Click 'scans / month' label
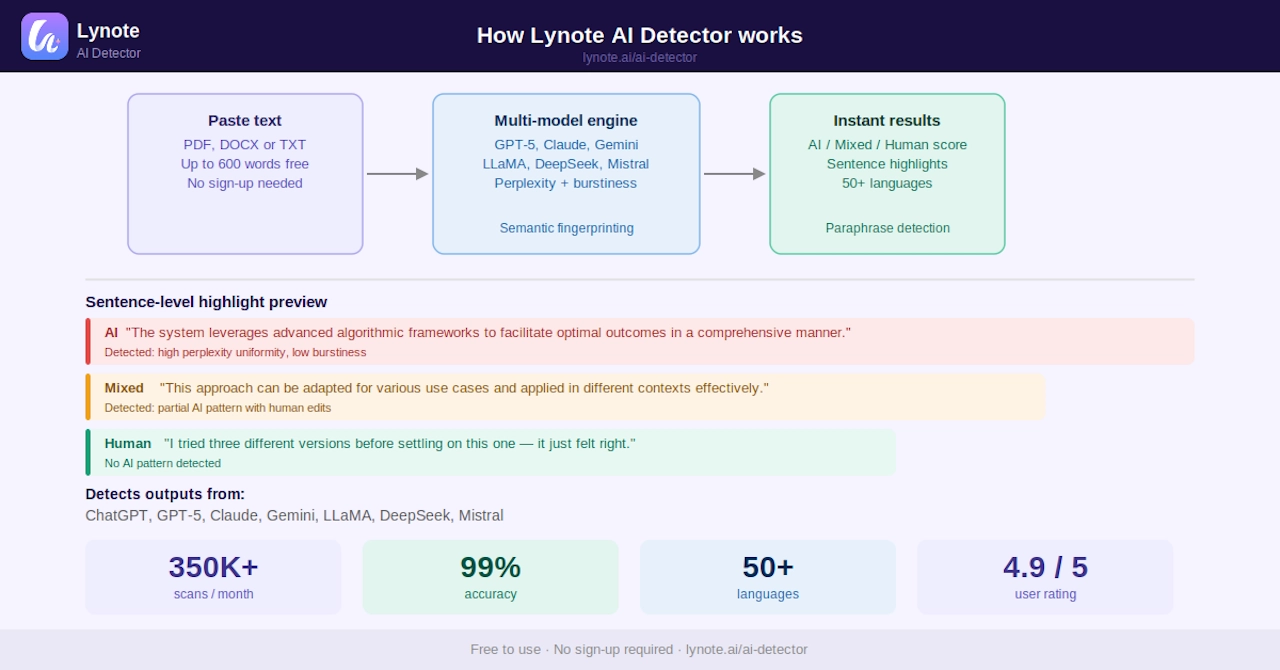The image size is (1280, 670). click(x=213, y=594)
